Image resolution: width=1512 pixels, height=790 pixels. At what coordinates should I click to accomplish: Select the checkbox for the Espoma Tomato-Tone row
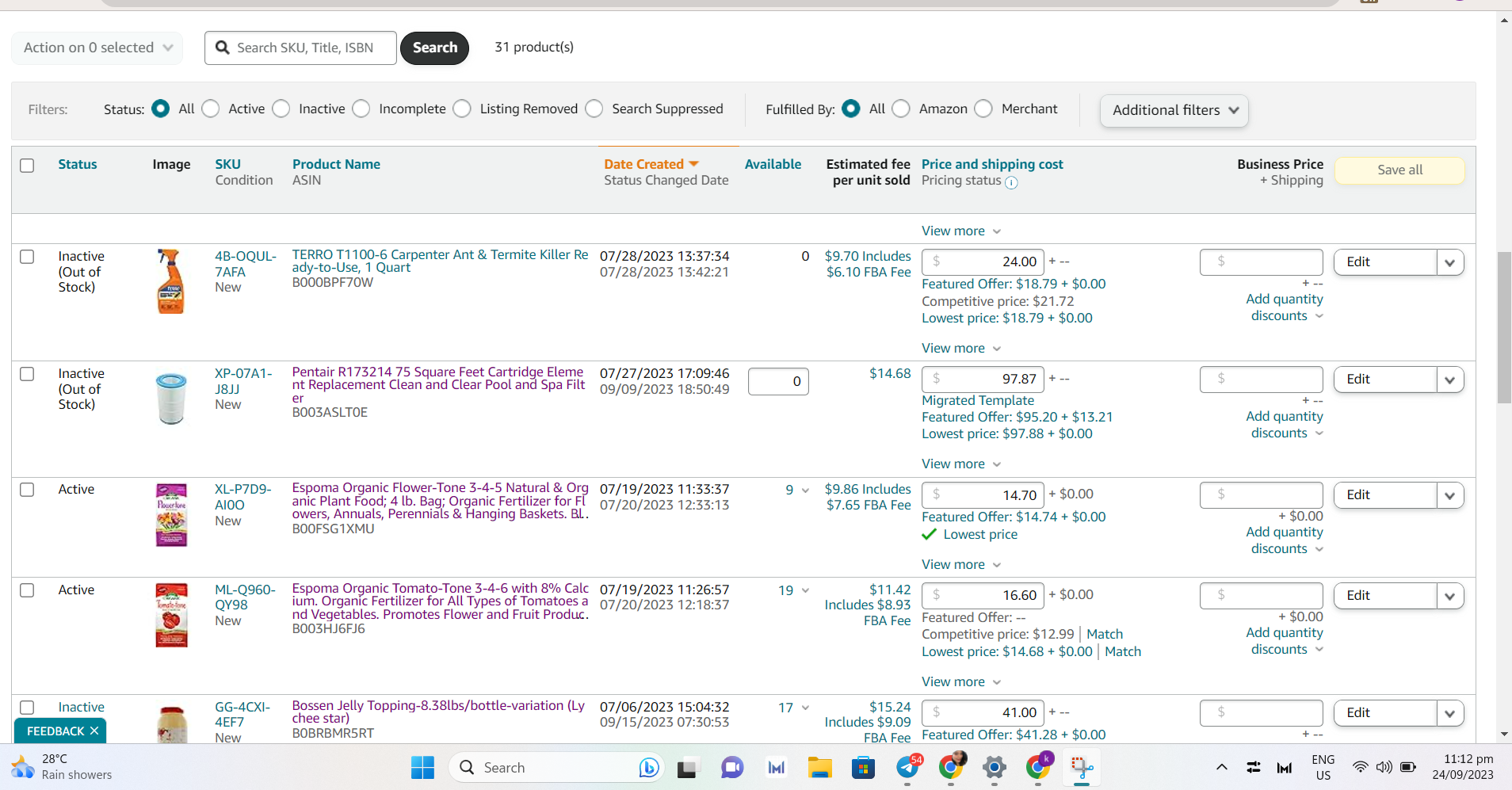[27, 590]
